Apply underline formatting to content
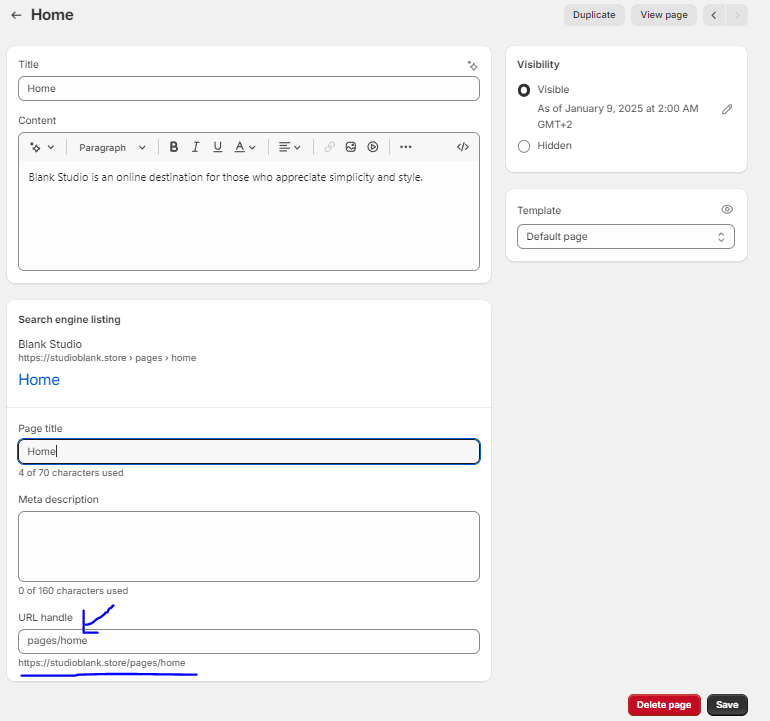The image size is (770, 721). [217, 147]
